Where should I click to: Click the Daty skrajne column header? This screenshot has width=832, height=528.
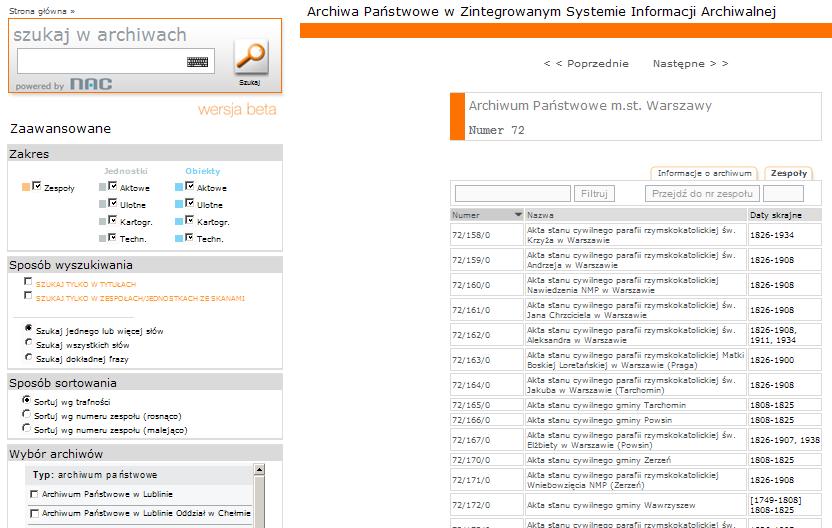[784, 215]
